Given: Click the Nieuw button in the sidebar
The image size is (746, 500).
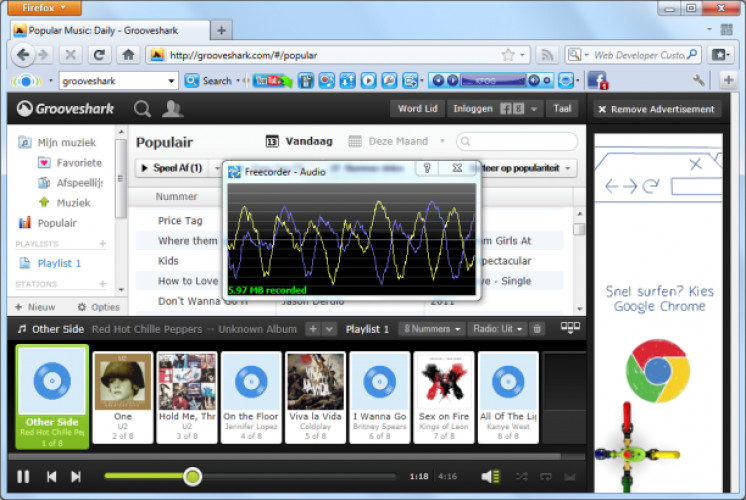Looking at the screenshot, I should tap(35, 307).
